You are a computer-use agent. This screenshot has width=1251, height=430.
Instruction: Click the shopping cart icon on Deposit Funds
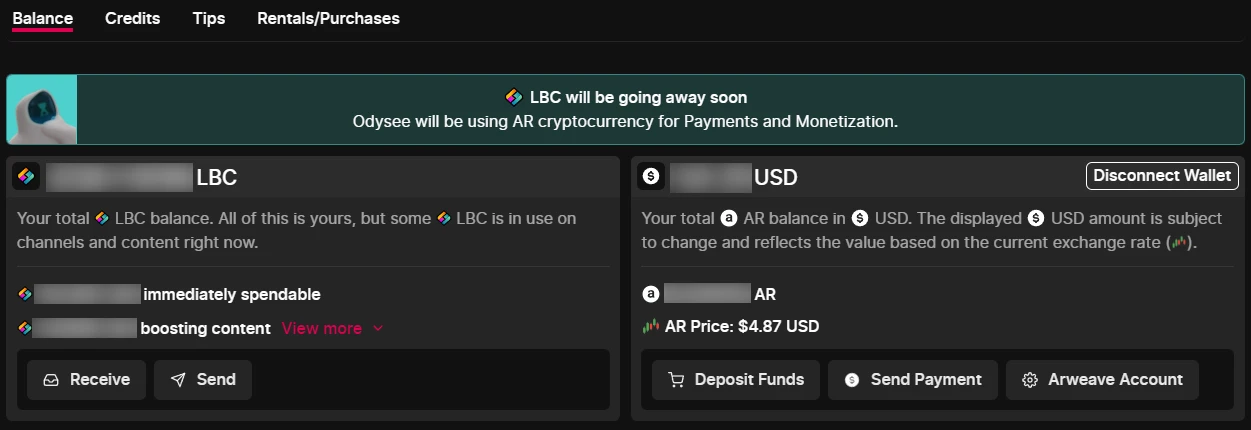coord(676,380)
